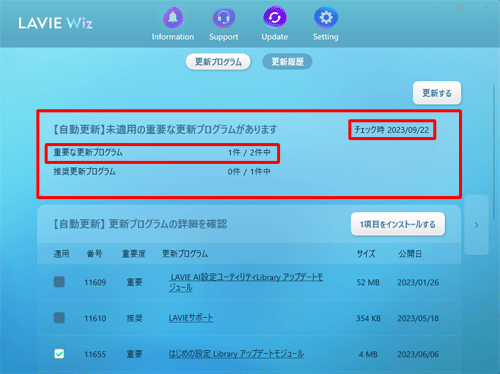Click number 11655 in the list
The height and width of the screenshot is (374, 500).
[x=95, y=354]
